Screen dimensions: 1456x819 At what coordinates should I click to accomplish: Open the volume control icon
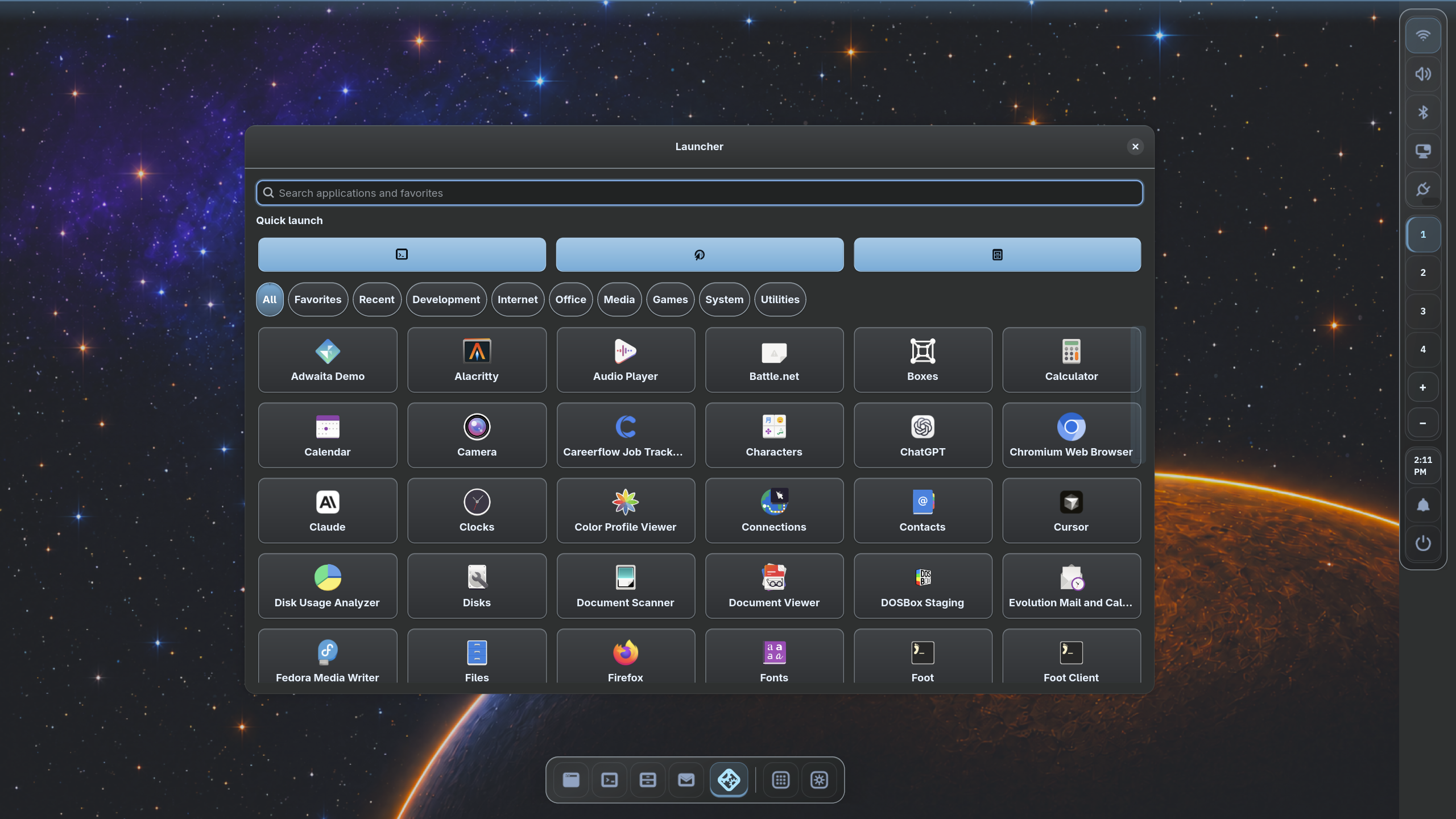point(1423,74)
